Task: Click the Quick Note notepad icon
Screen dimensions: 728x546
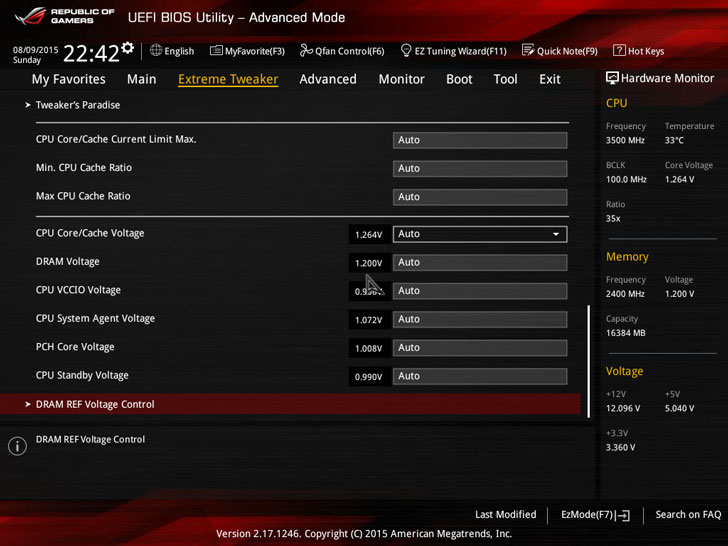Action: [x=528, y=50]
